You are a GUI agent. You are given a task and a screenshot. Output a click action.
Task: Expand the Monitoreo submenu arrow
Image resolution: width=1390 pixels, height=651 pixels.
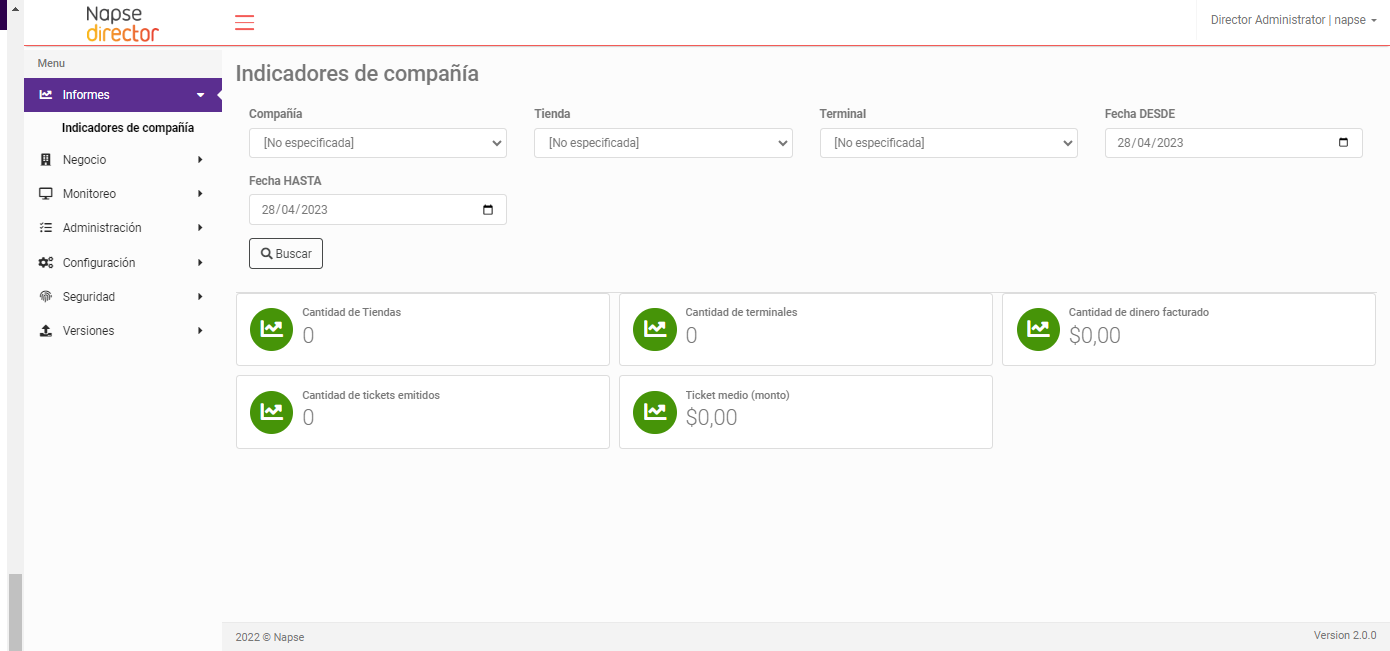(200, 194)
